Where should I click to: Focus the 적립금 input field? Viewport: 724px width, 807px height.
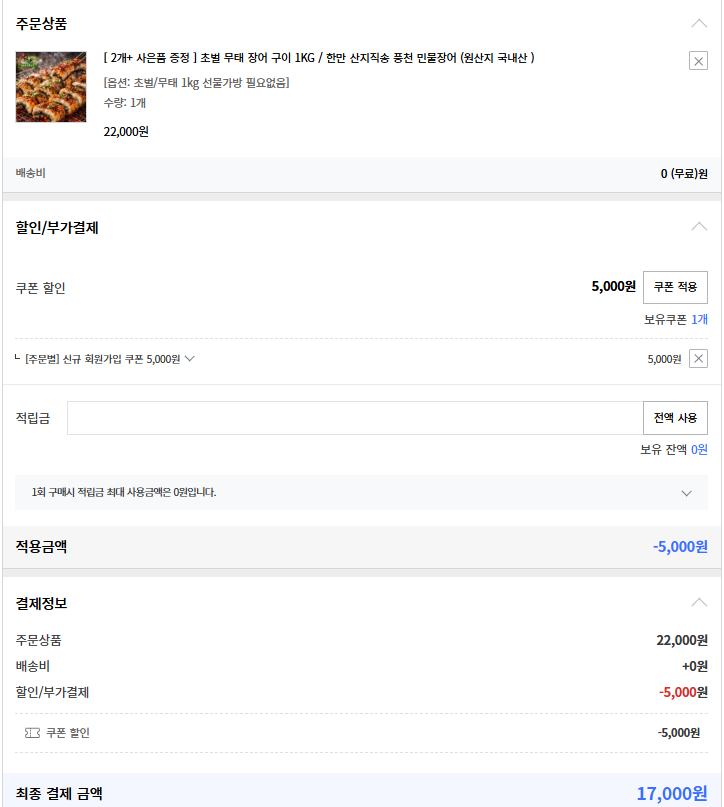[354, 418]
